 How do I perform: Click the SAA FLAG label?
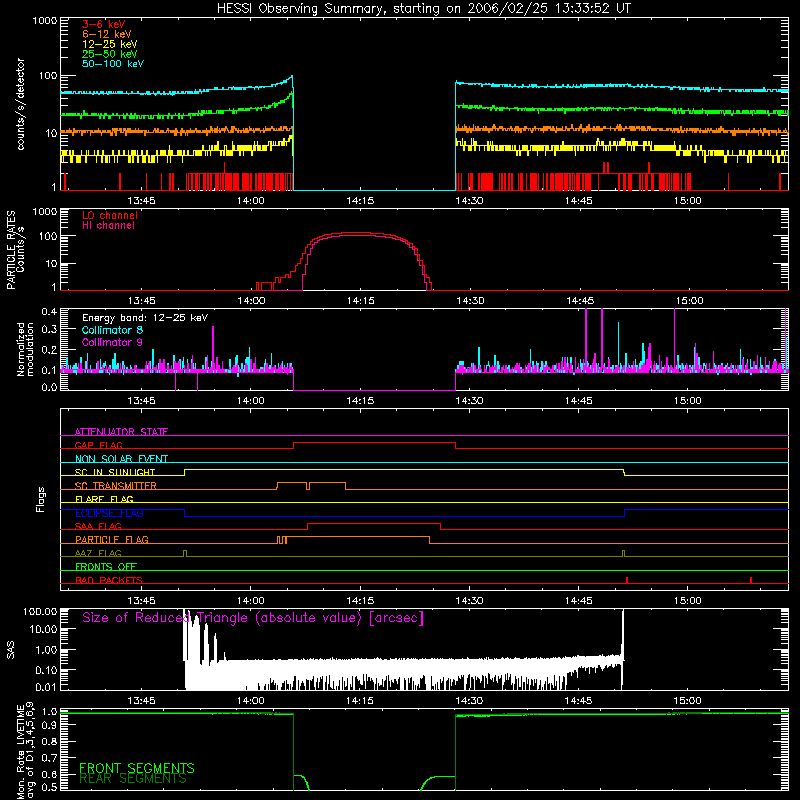pos(98,526)
